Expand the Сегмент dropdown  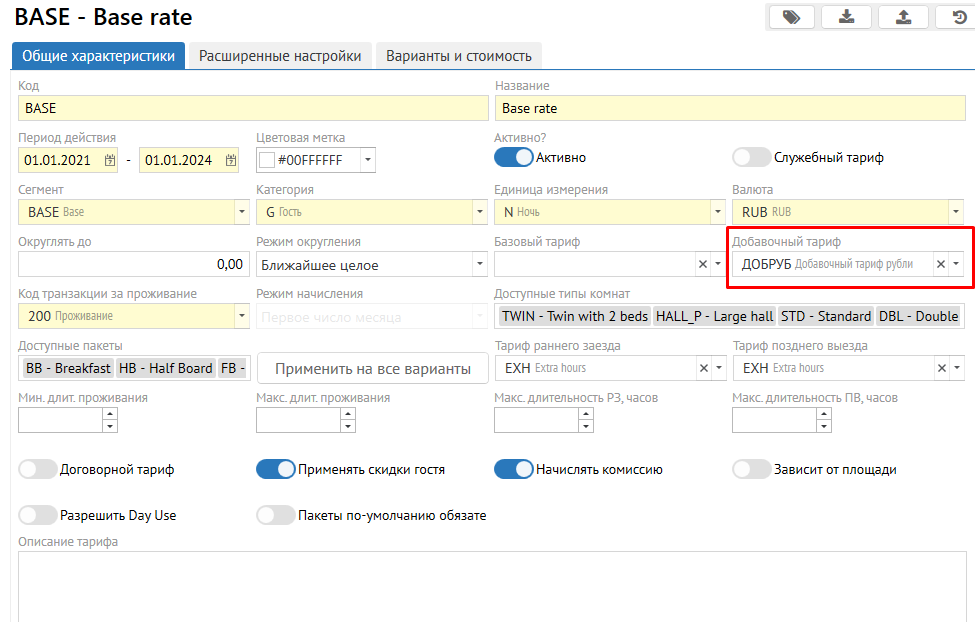(x=241, y=212)
